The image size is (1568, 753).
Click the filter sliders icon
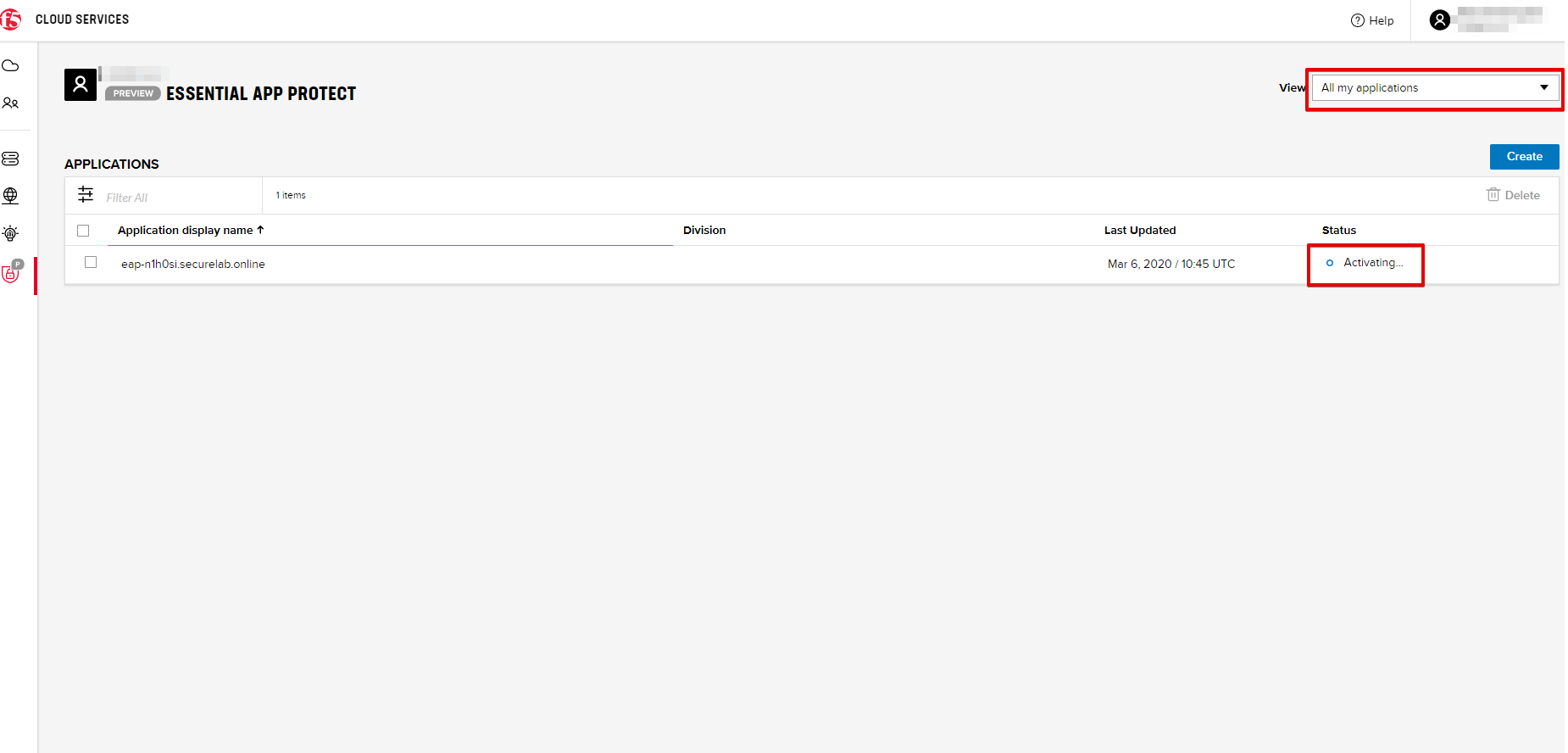click(86, 194)
